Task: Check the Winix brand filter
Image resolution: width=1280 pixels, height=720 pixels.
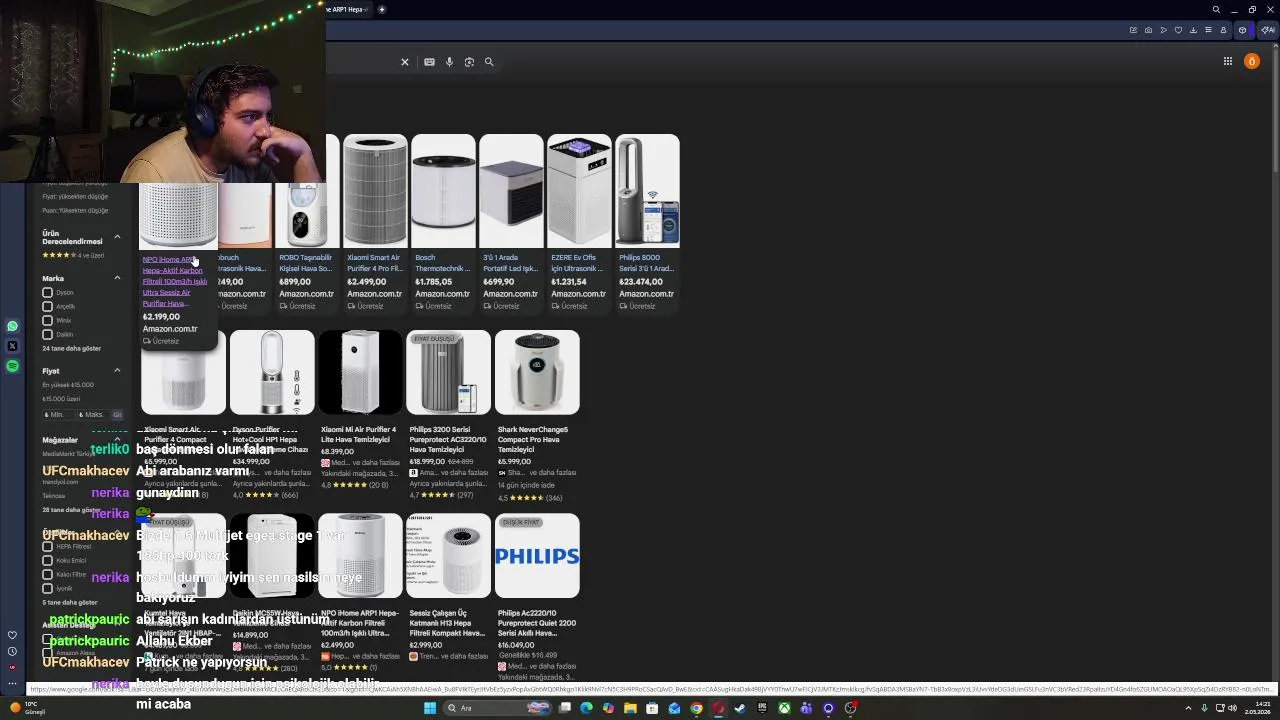Action: (x=47, y=321)
